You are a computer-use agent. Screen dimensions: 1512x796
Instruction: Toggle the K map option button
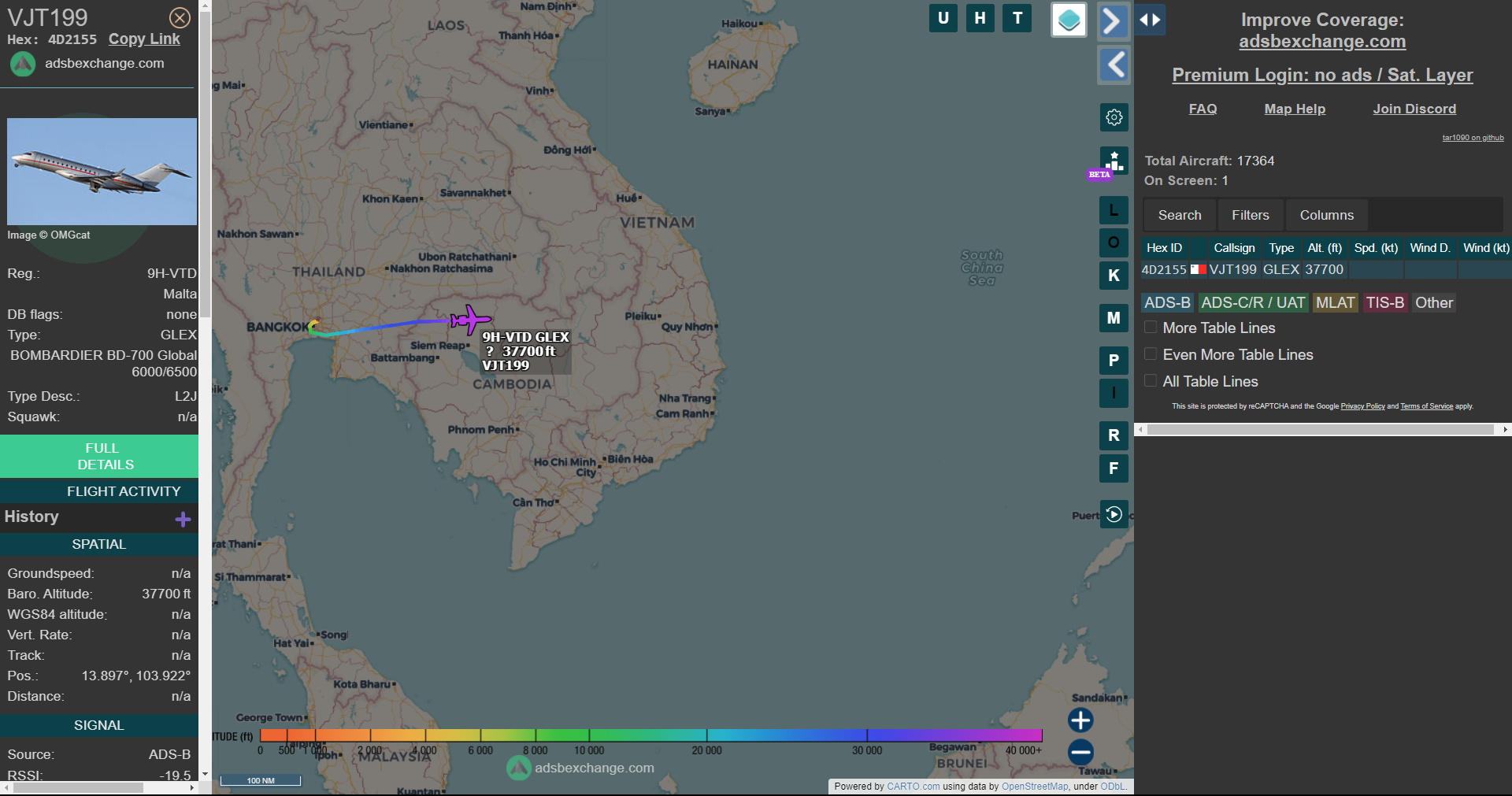[x=1114, y=276]
